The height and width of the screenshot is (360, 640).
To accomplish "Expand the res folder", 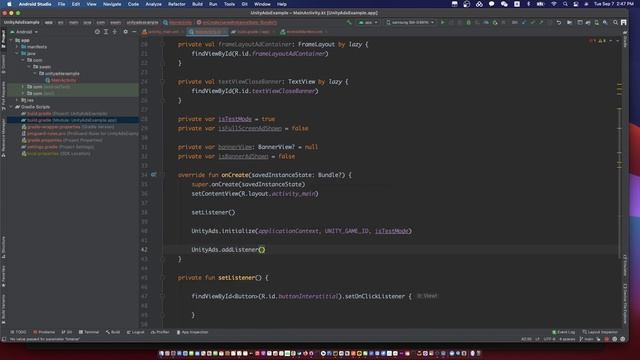I will pyautogui.click(x=17, y=100).
